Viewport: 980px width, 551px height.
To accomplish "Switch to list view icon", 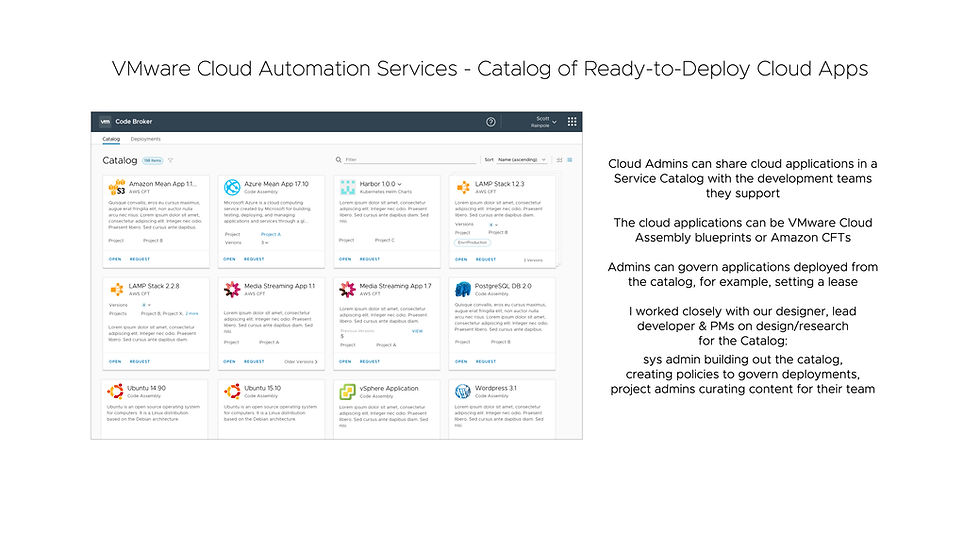I will pyautogui.click(x=559, y=160).
